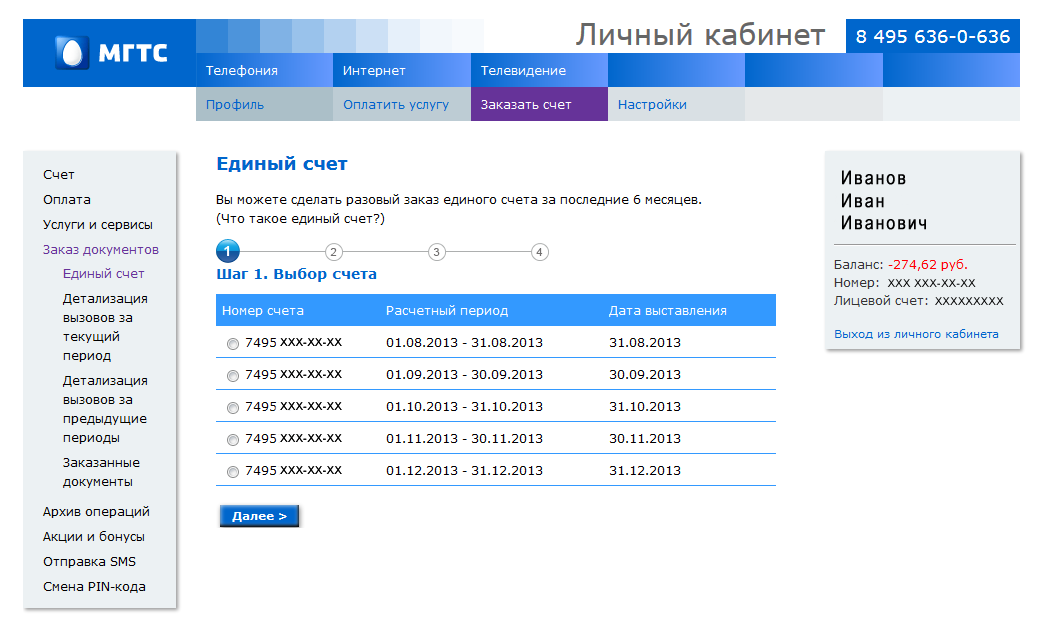This screenshot has height=630, width=1050.
Task: Open the Интернет tab
Action: pyautogui.click(x=402, y=70)
